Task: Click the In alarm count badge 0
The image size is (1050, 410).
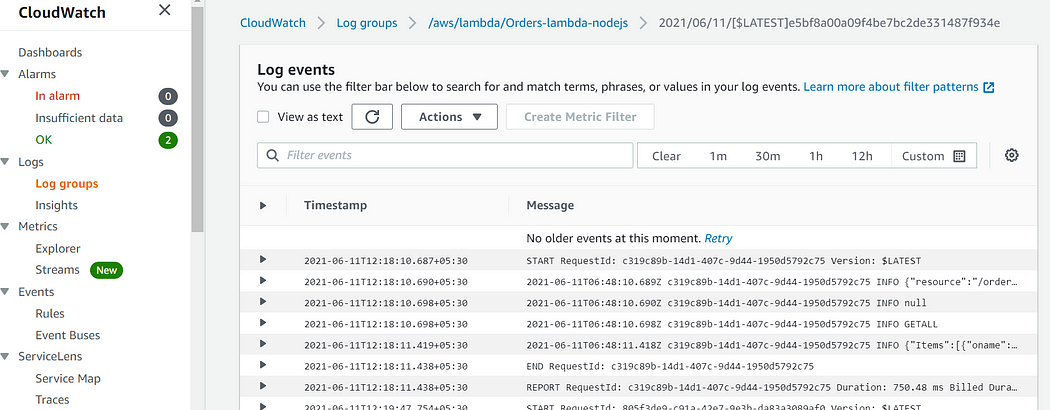Action: coord(168,96)
